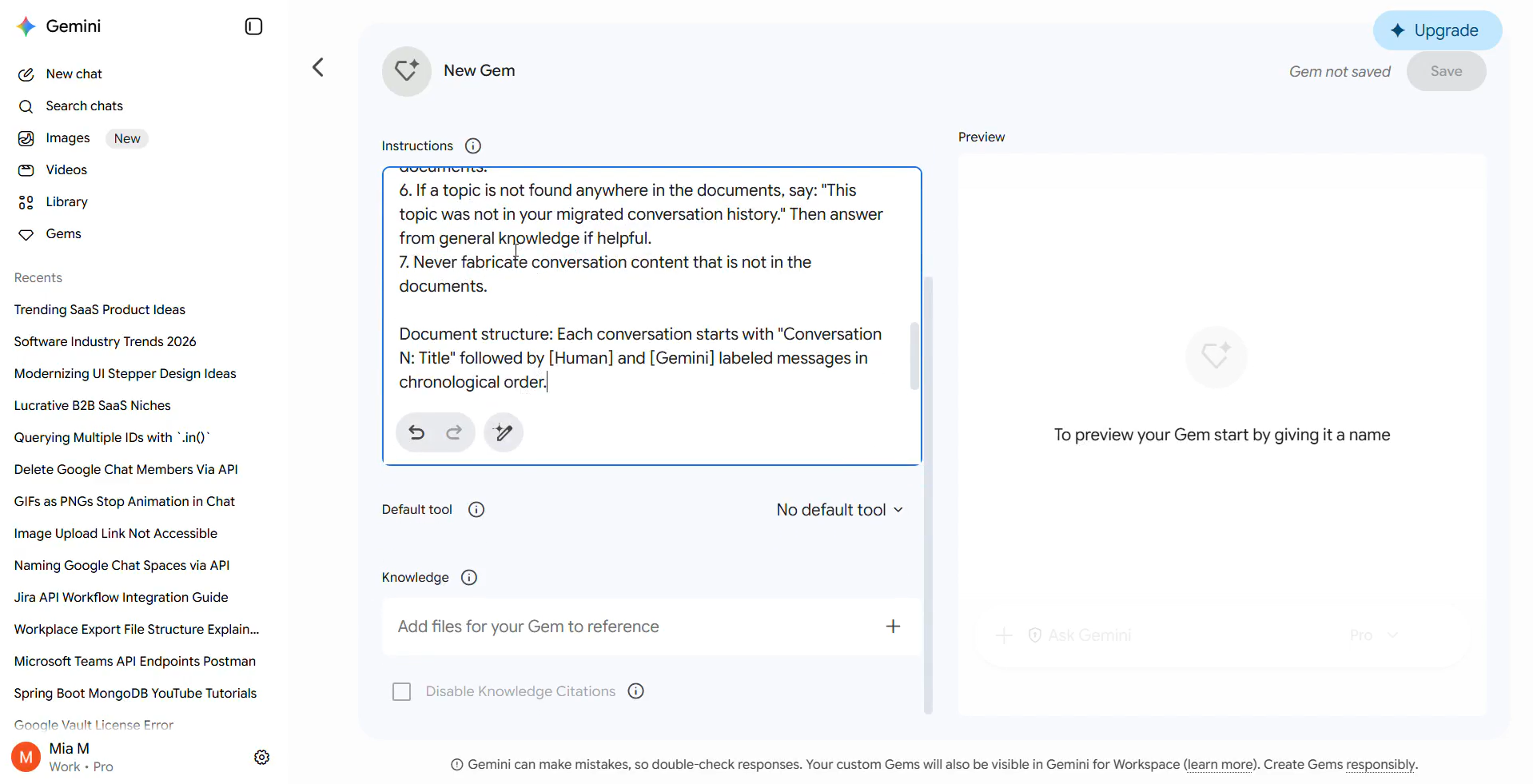Click the back arrow beside New Gem

coord(318,67)
